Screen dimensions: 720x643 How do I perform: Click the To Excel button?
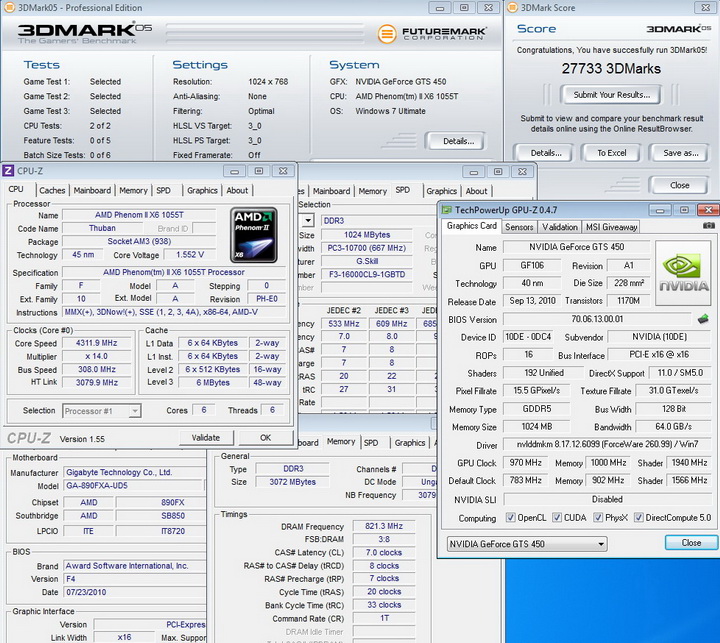[612, 153]
